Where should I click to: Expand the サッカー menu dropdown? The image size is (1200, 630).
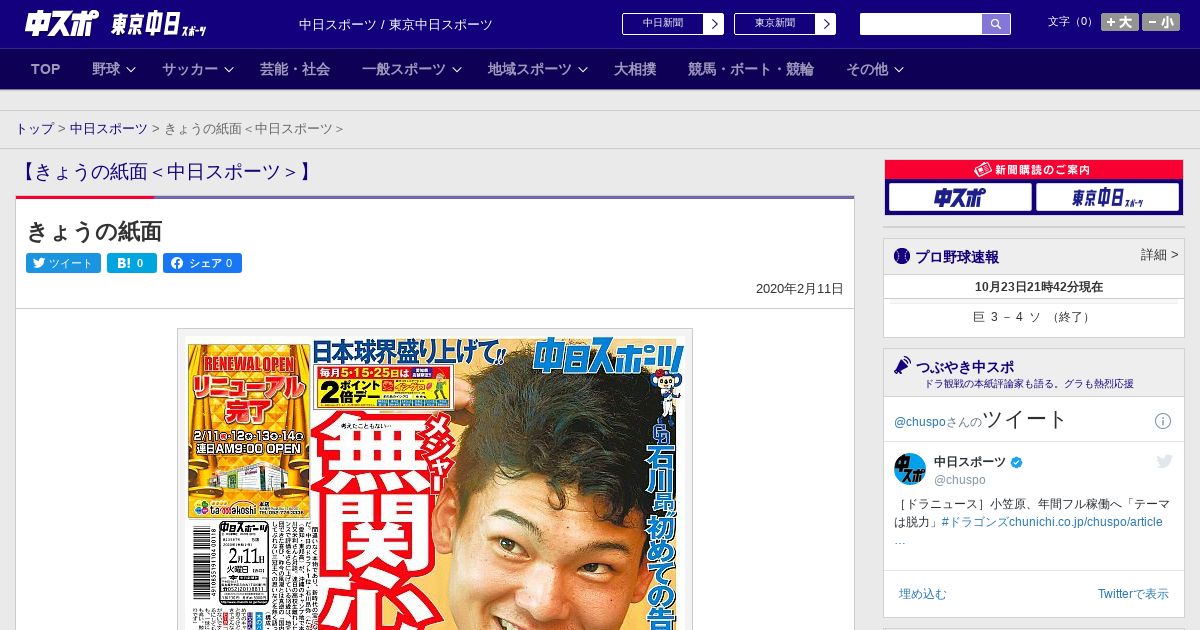(198, 69)
